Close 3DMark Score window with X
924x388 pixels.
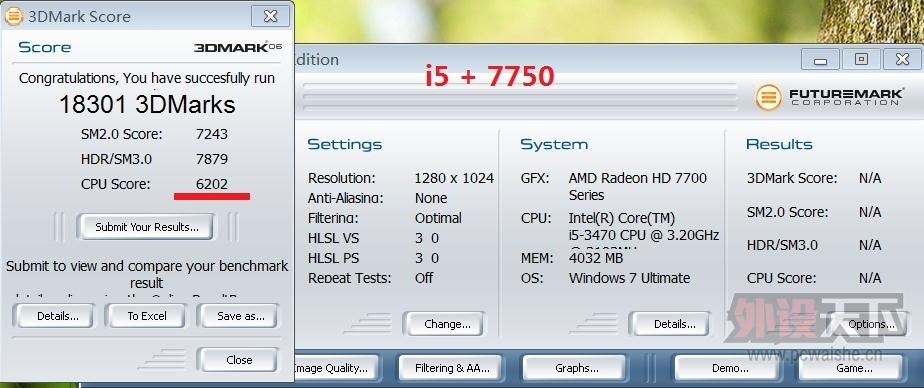point(270,16)
